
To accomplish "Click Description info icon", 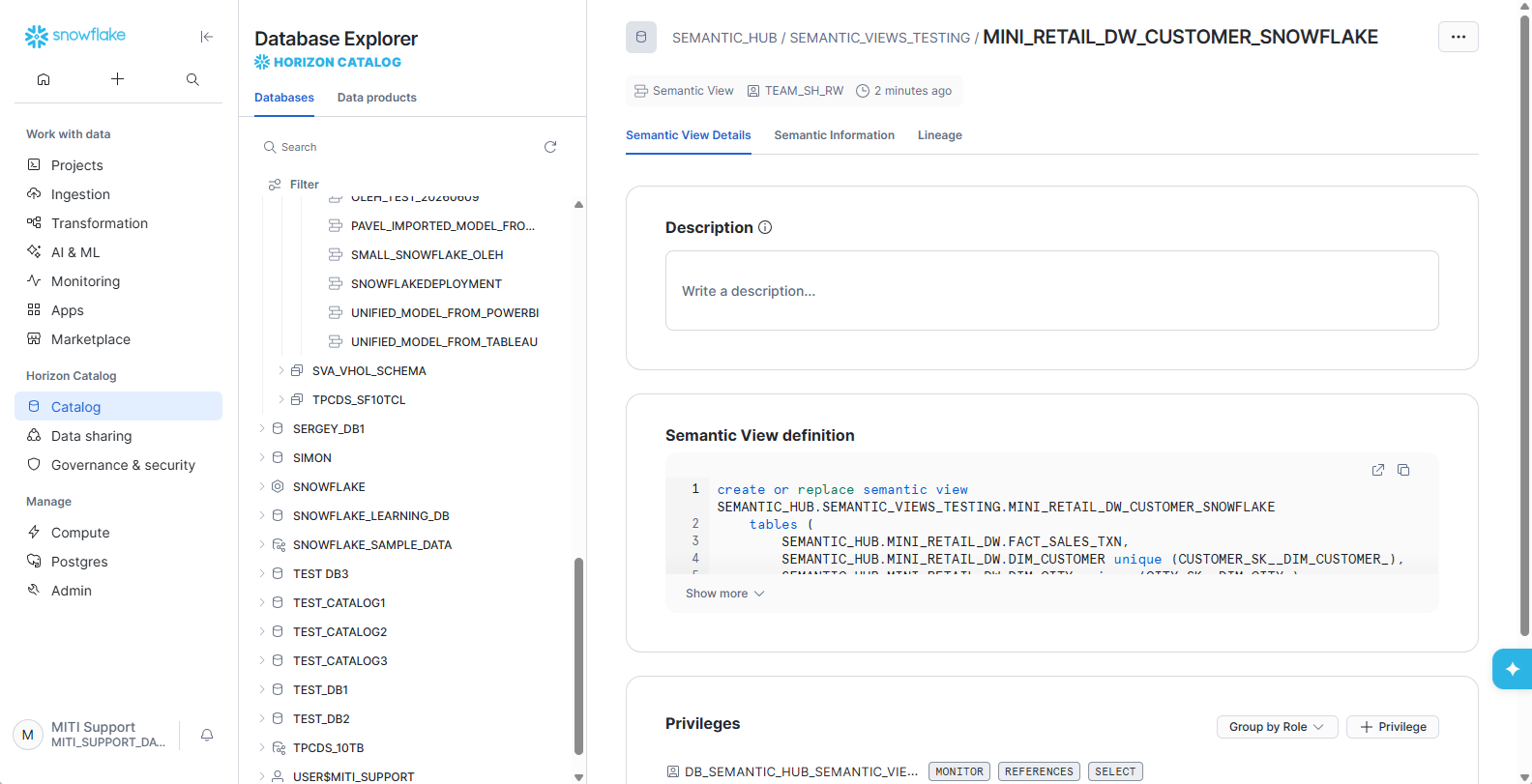I will 765,227.
